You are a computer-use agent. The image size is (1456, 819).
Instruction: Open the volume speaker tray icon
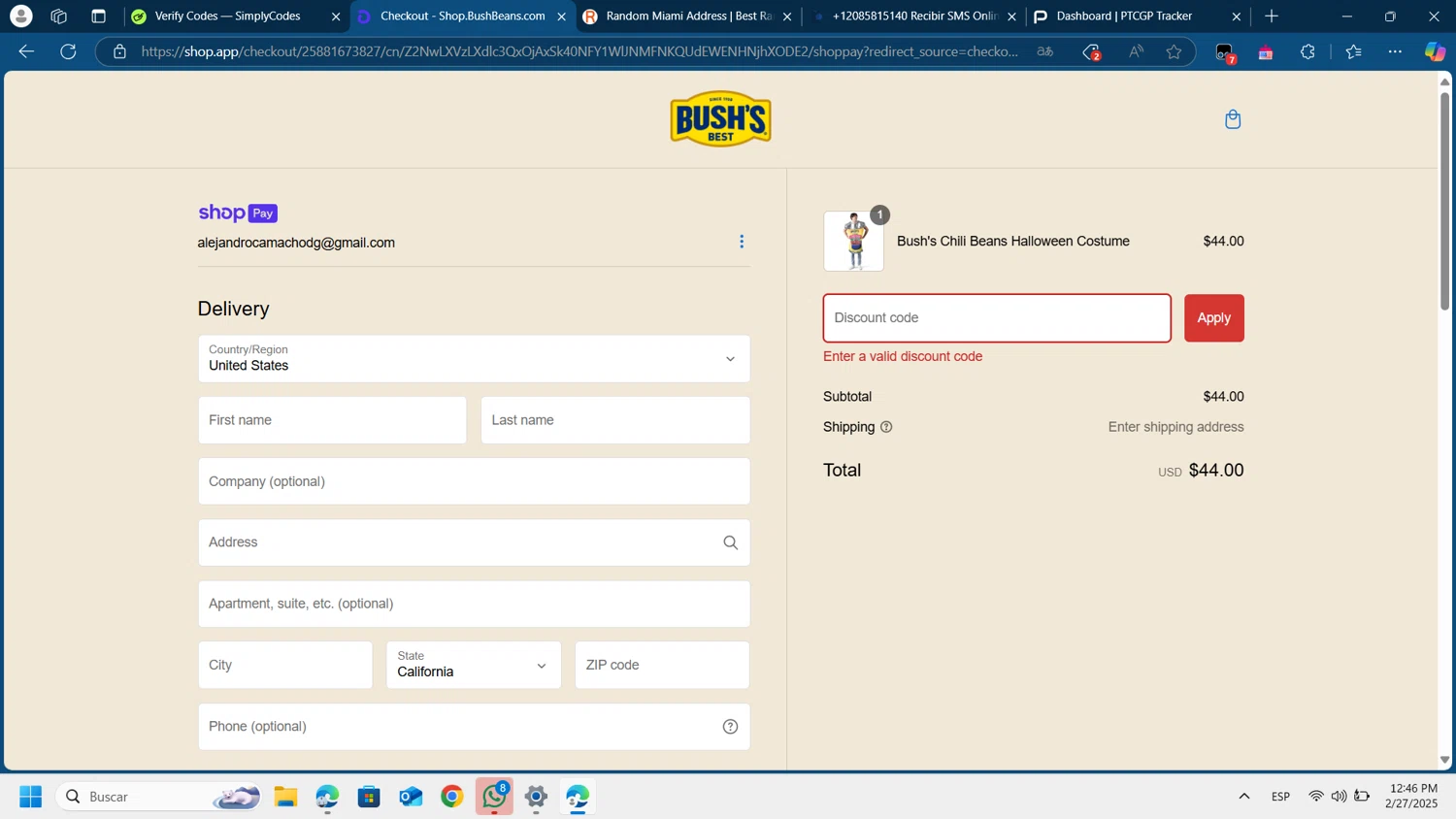pyautogui.click(x=1339, y=797)
